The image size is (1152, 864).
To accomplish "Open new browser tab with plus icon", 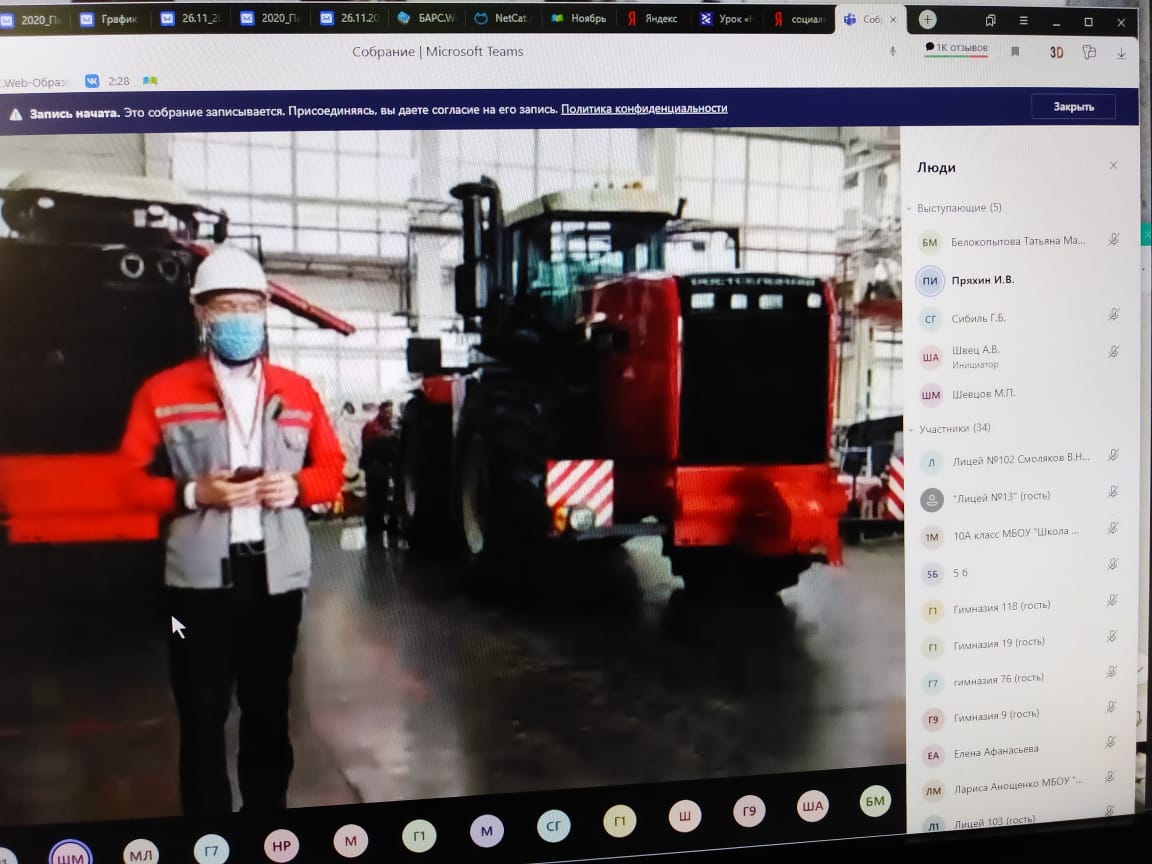I will point(927,20).
